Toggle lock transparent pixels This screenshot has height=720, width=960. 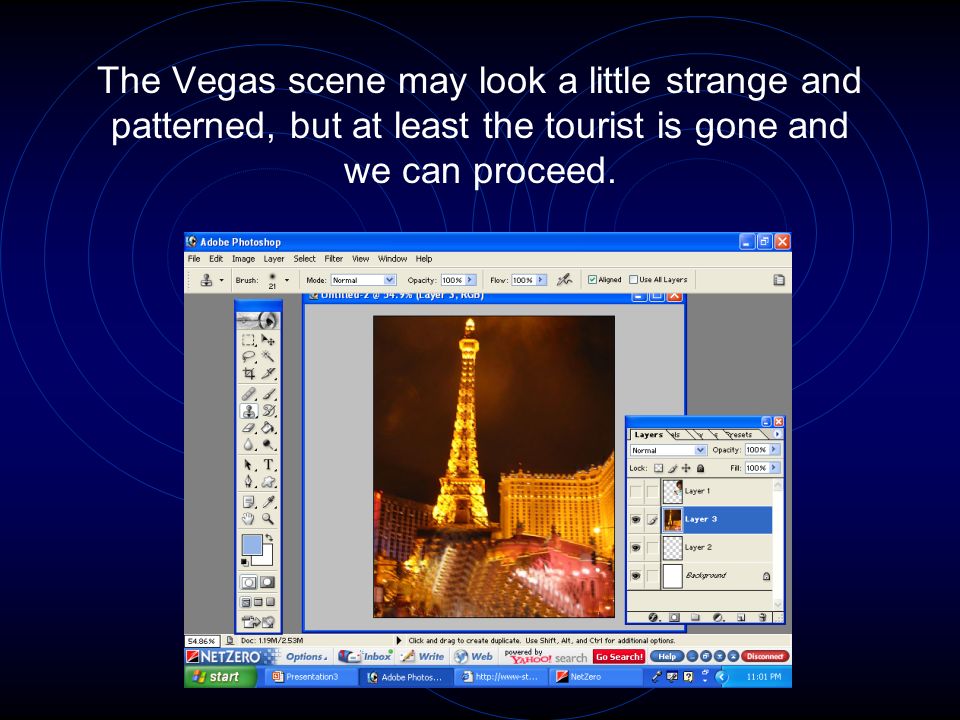coord(658,468)
